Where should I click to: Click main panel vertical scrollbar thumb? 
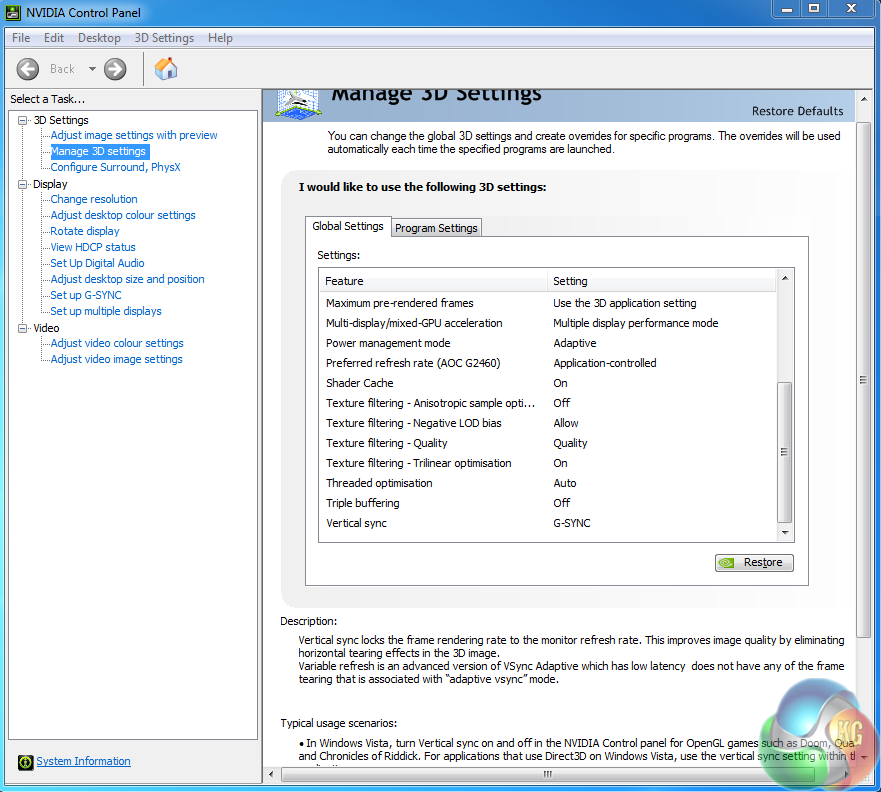tap(864, 380)
